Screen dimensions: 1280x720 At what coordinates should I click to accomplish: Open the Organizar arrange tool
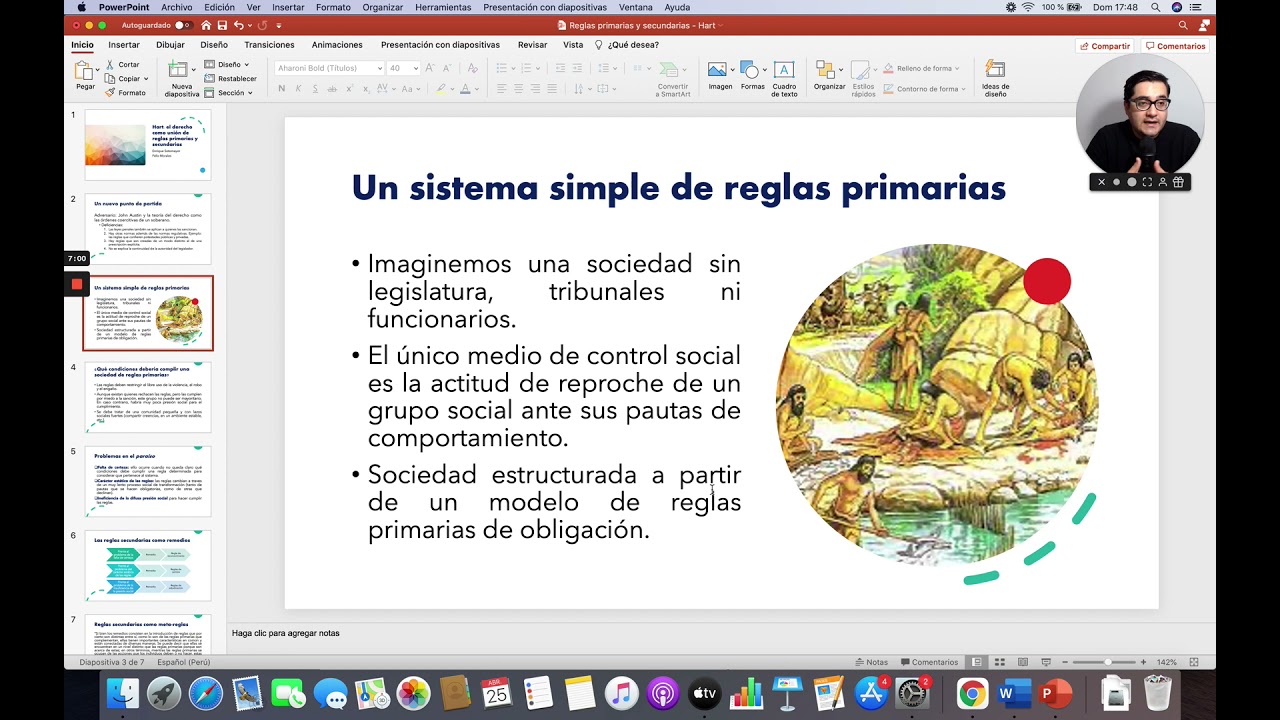(x=829, y=76)
